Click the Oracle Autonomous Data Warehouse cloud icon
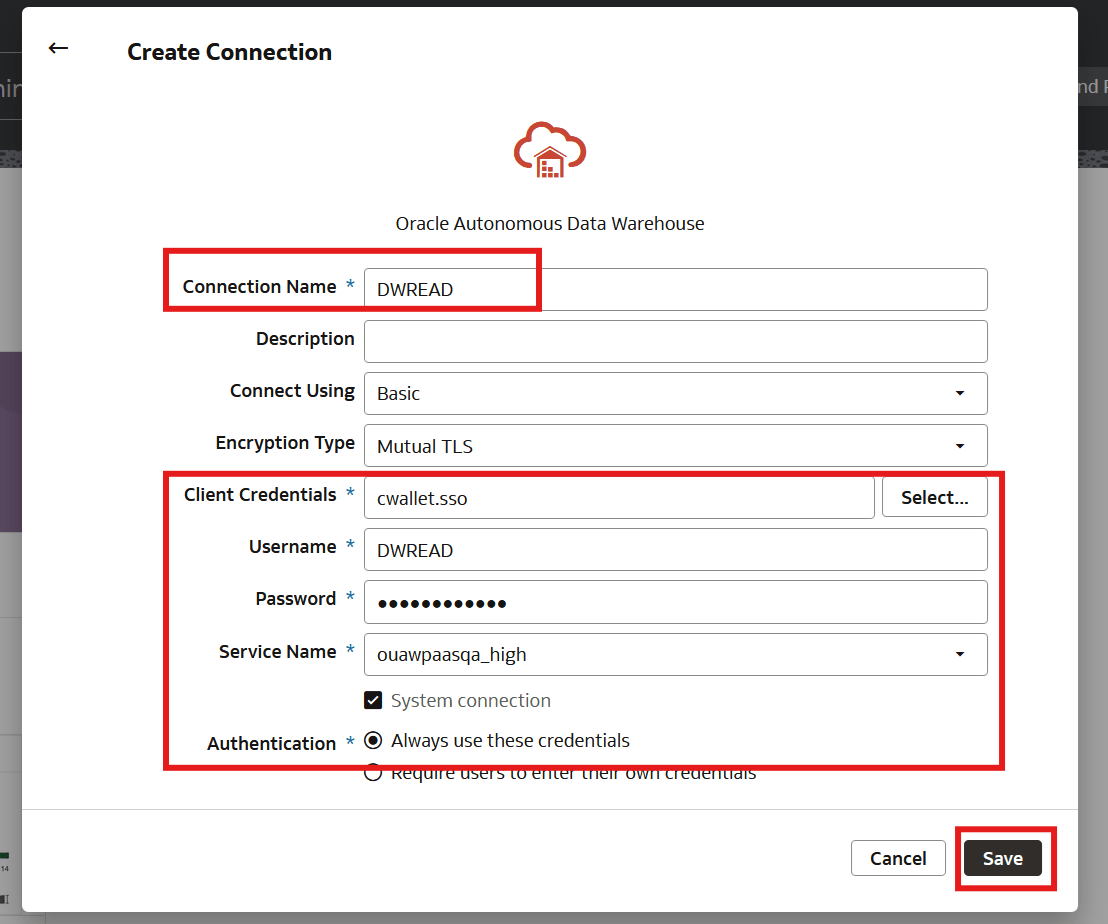 [x=549, y=150]
